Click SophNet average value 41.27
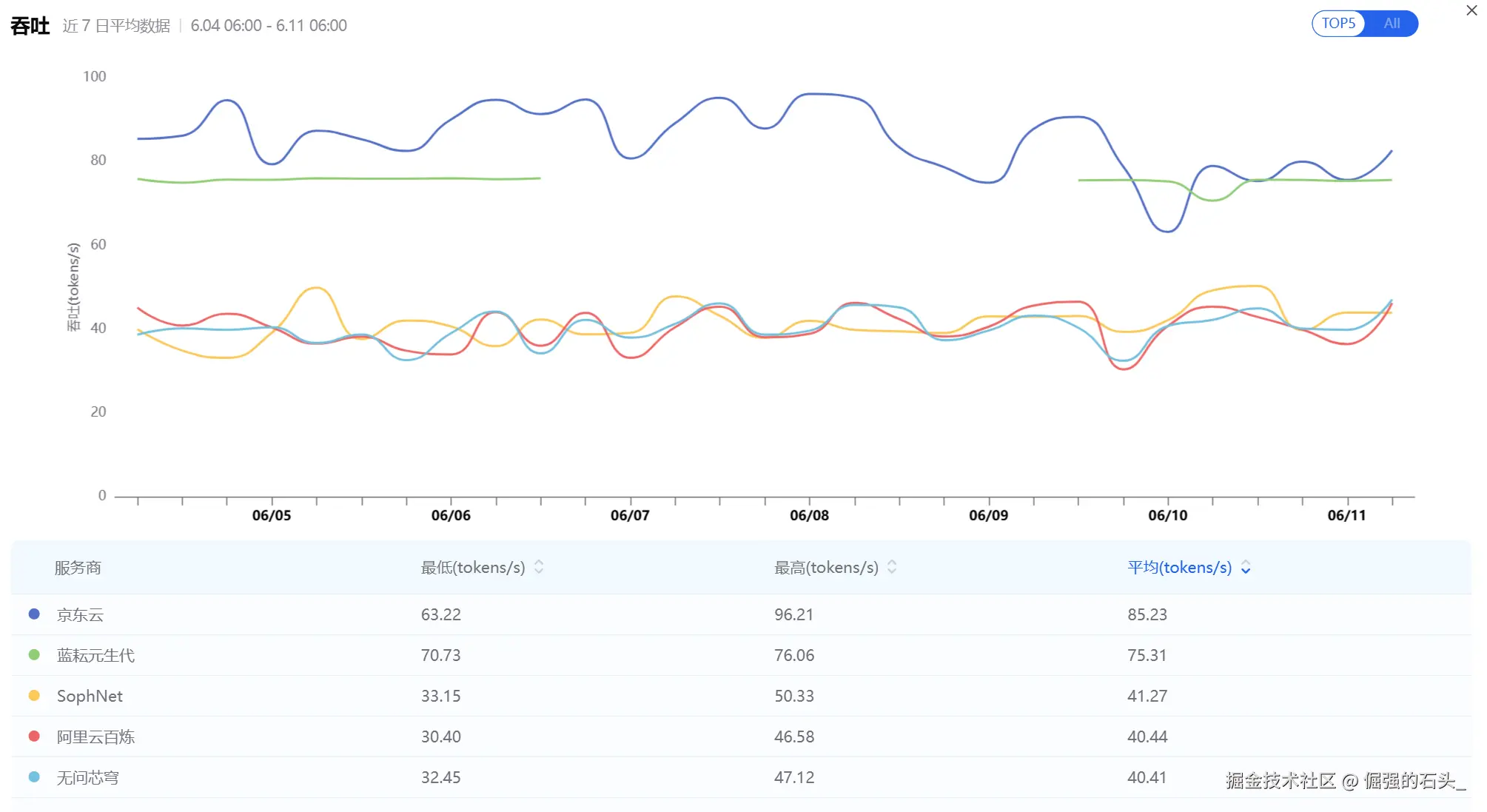Image resolution: width=1487 pixels, height=812 pixels. coord(1147,696)
